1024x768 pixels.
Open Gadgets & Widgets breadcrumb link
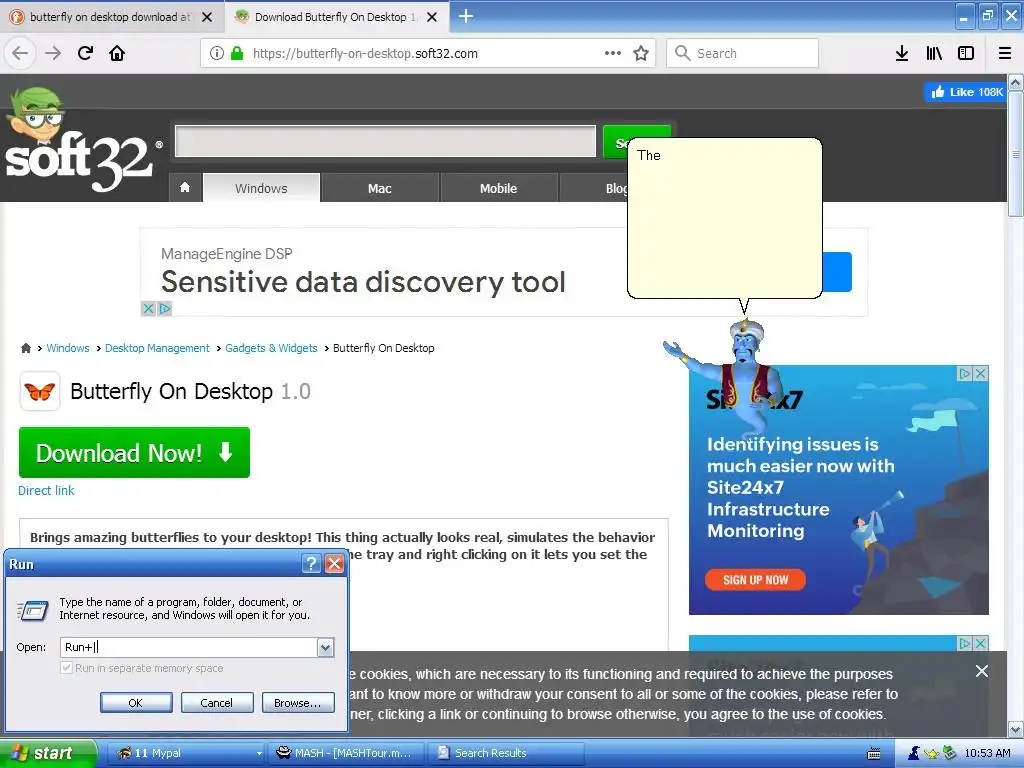click(x=271, y=348)
